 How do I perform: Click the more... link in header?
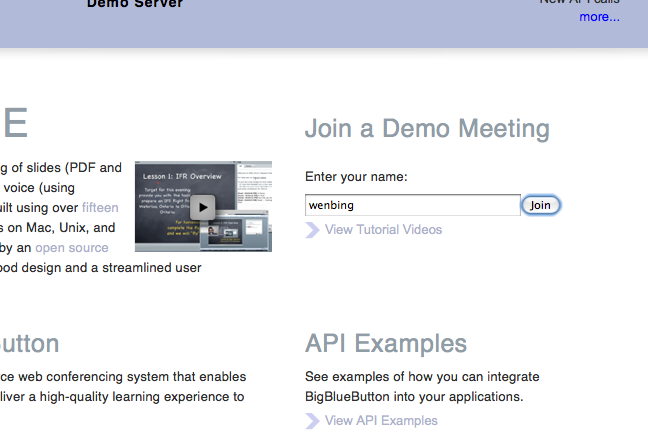click(599, 17)
